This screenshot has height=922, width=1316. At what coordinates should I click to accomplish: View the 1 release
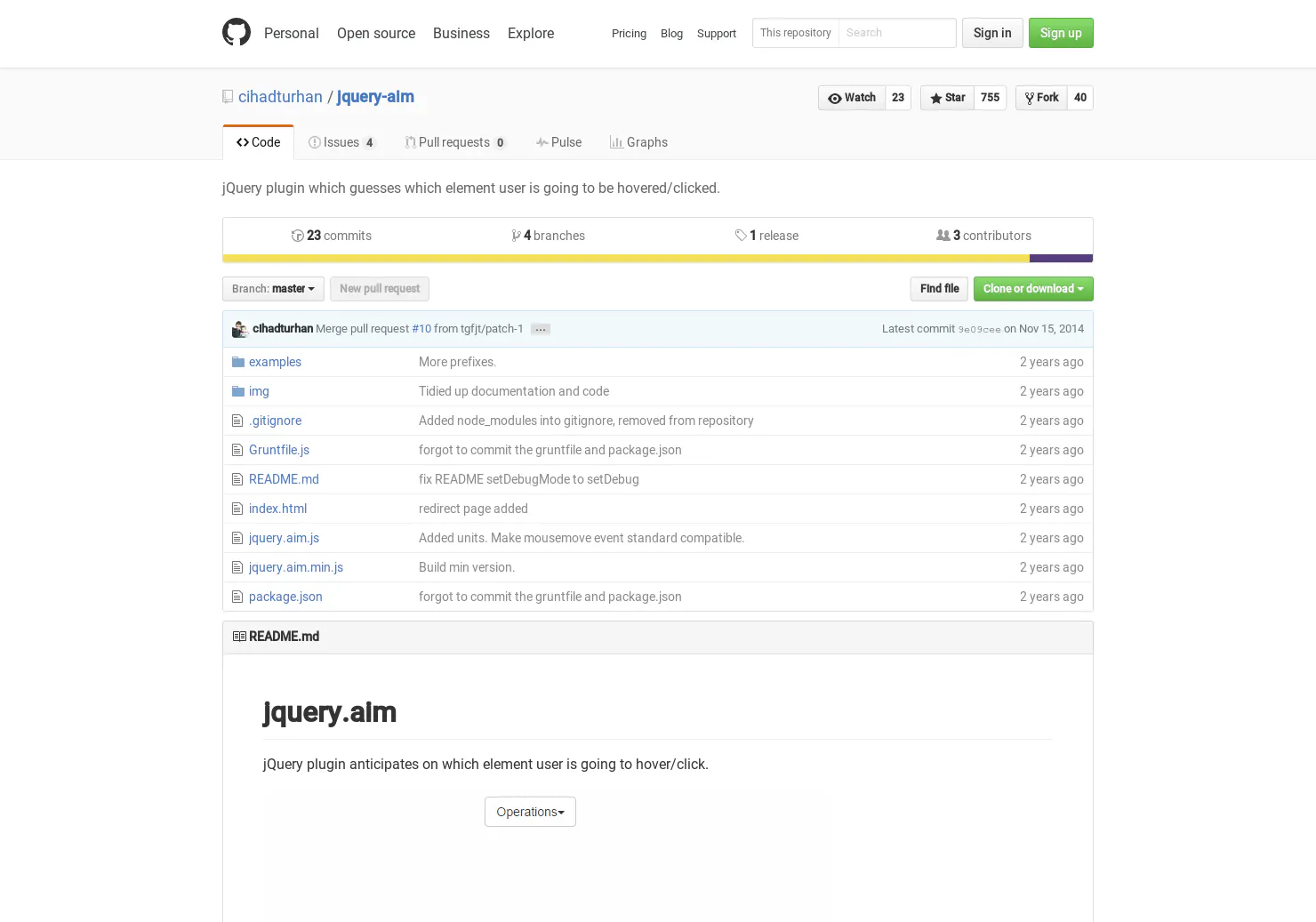(766, 236)
